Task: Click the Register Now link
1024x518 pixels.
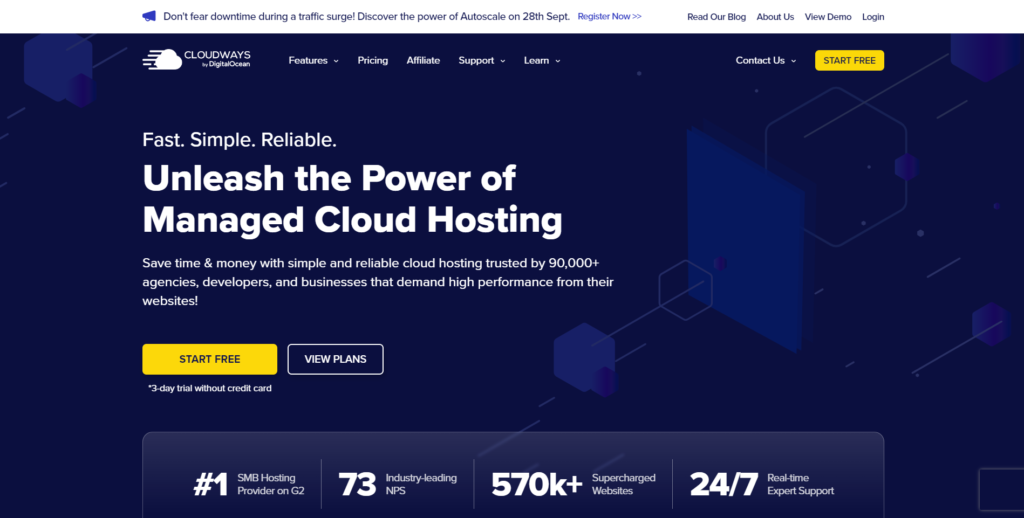Action: click(609, 16)
